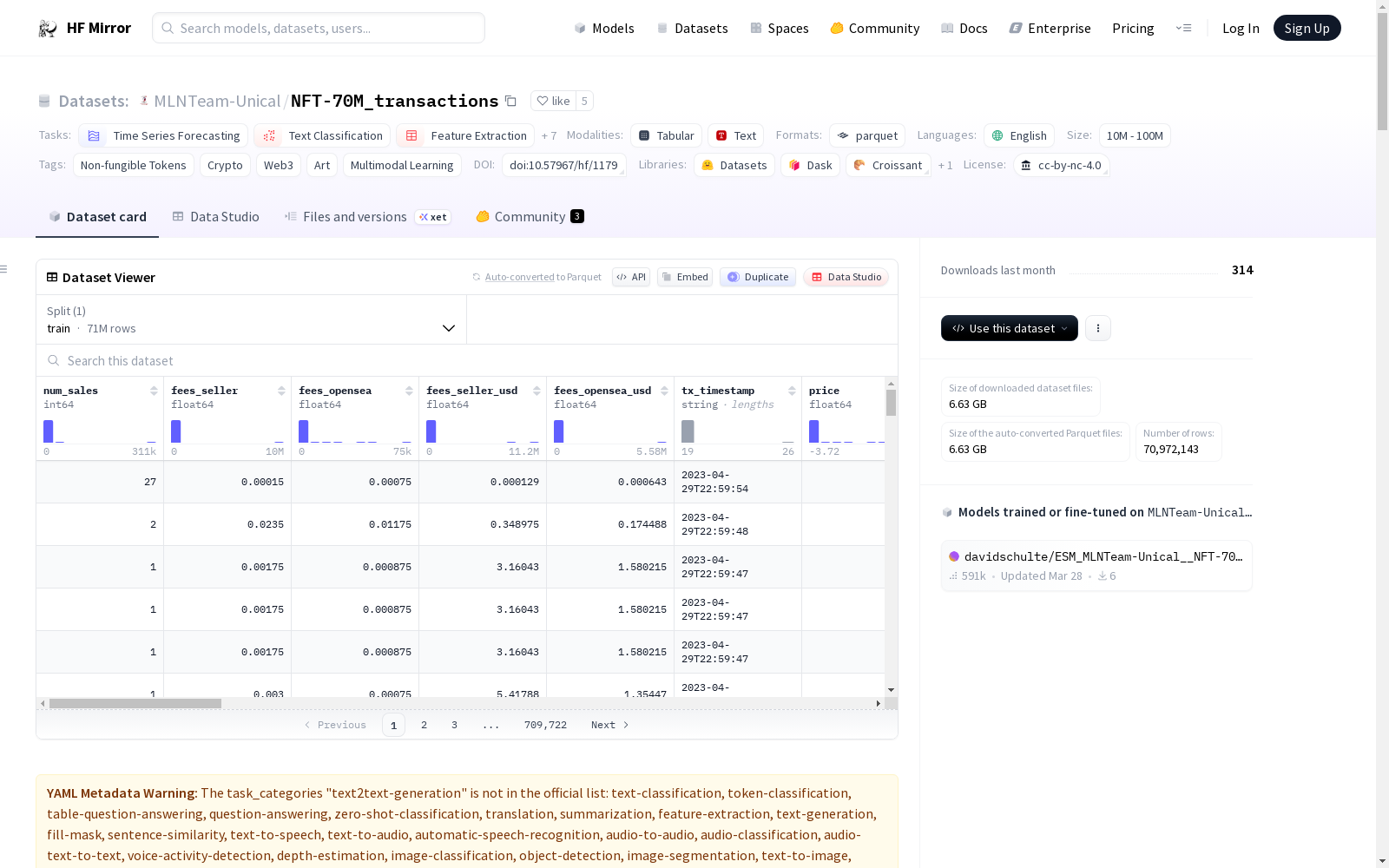Select the Text modality tag
The height and width of the screenshot is (868, 1389).
[735, 135]
